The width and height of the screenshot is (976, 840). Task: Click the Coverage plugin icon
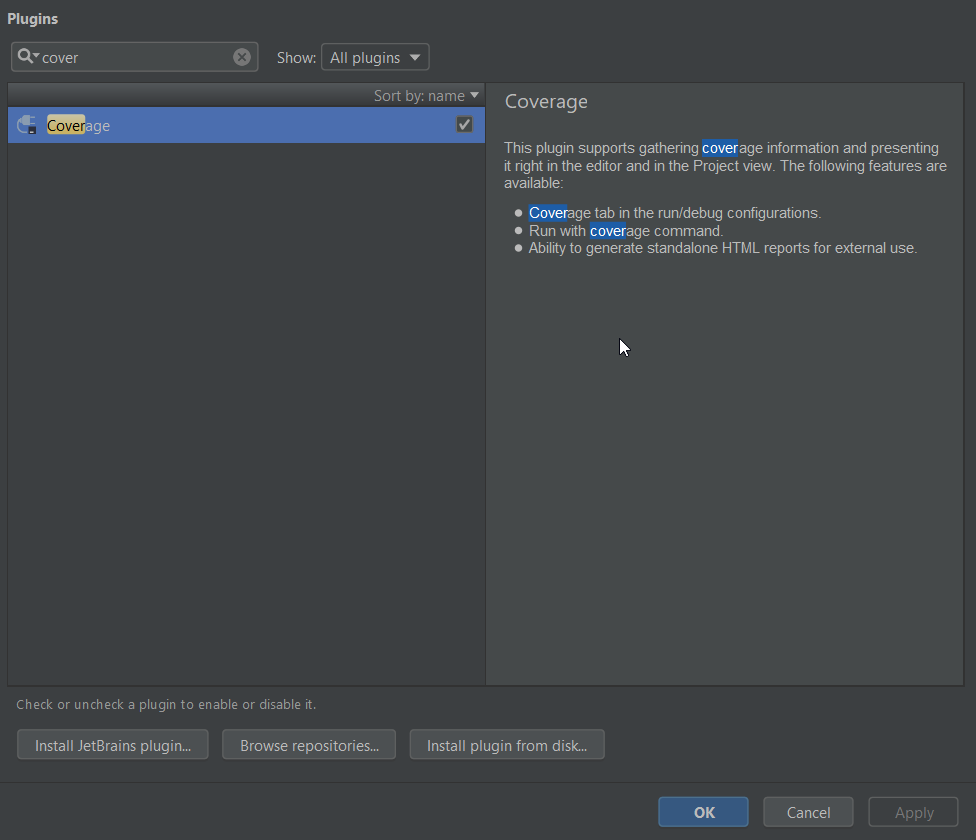tap(27, 125)
